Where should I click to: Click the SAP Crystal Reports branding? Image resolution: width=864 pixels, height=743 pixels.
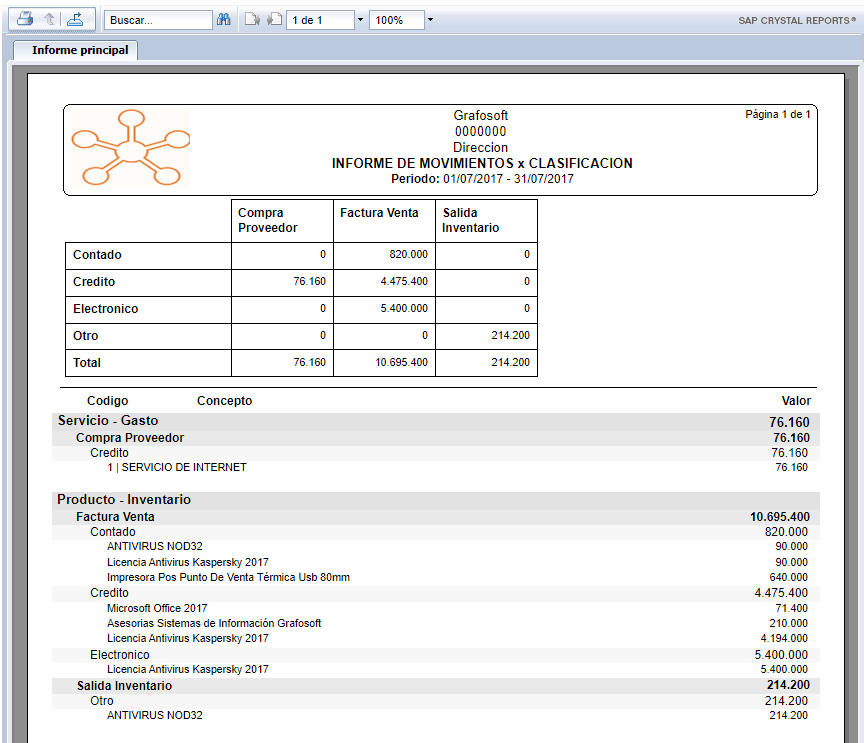797,20
